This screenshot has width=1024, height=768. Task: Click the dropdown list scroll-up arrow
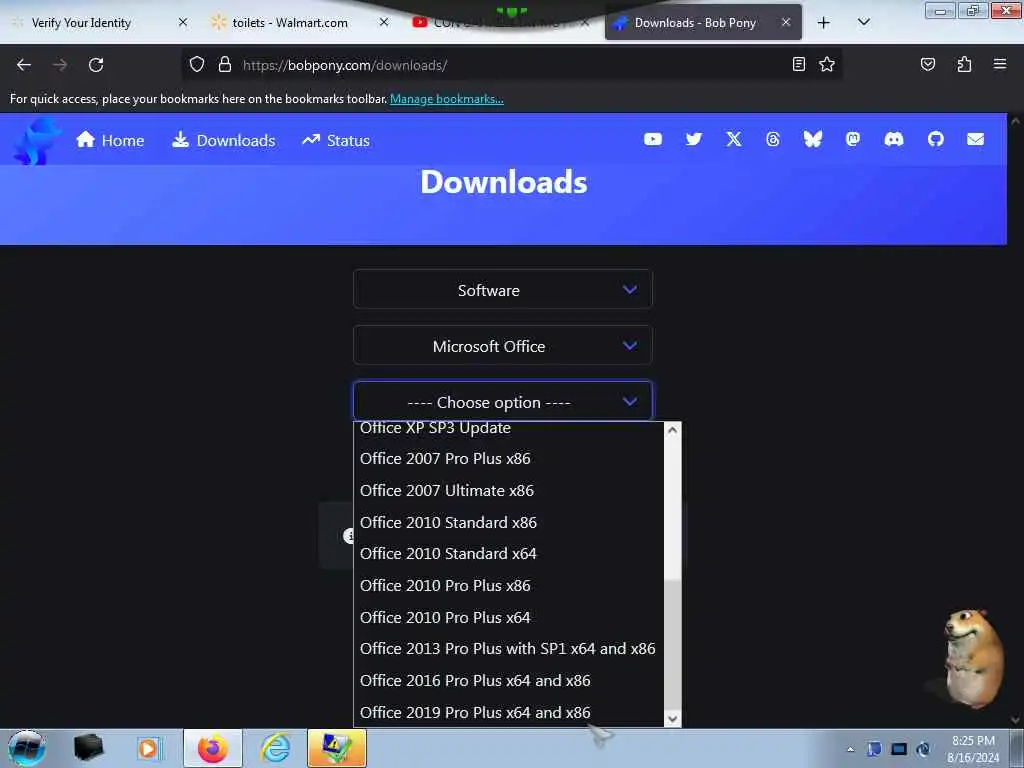click(x=673, y=430)
